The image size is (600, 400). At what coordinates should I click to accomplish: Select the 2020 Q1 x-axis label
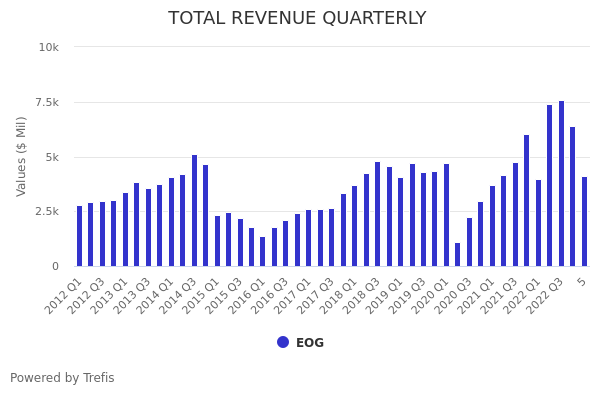[429, 295]
